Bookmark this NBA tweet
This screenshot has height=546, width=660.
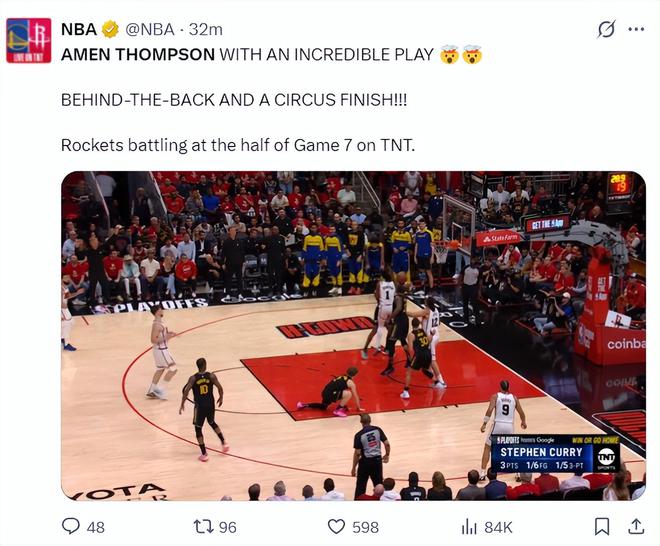(x=602, y=527)
